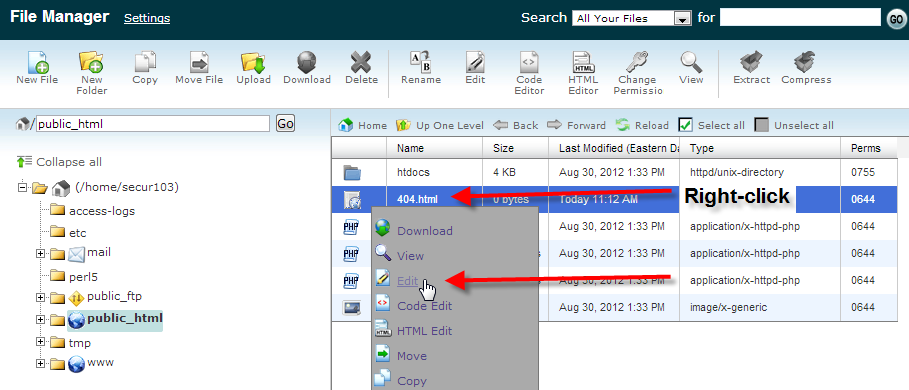Click the View magnifier toolbar icon
The width and height of the screenshot is (909, 390).
point(691,61)
